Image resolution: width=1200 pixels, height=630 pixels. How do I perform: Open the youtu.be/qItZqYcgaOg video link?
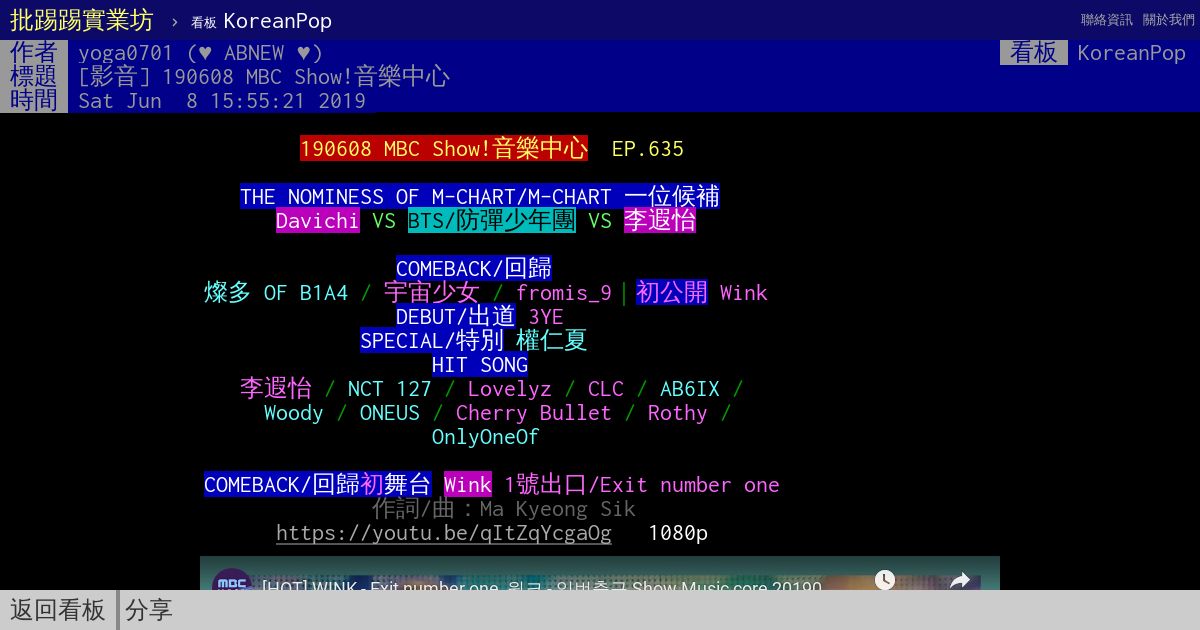(444, 533)
